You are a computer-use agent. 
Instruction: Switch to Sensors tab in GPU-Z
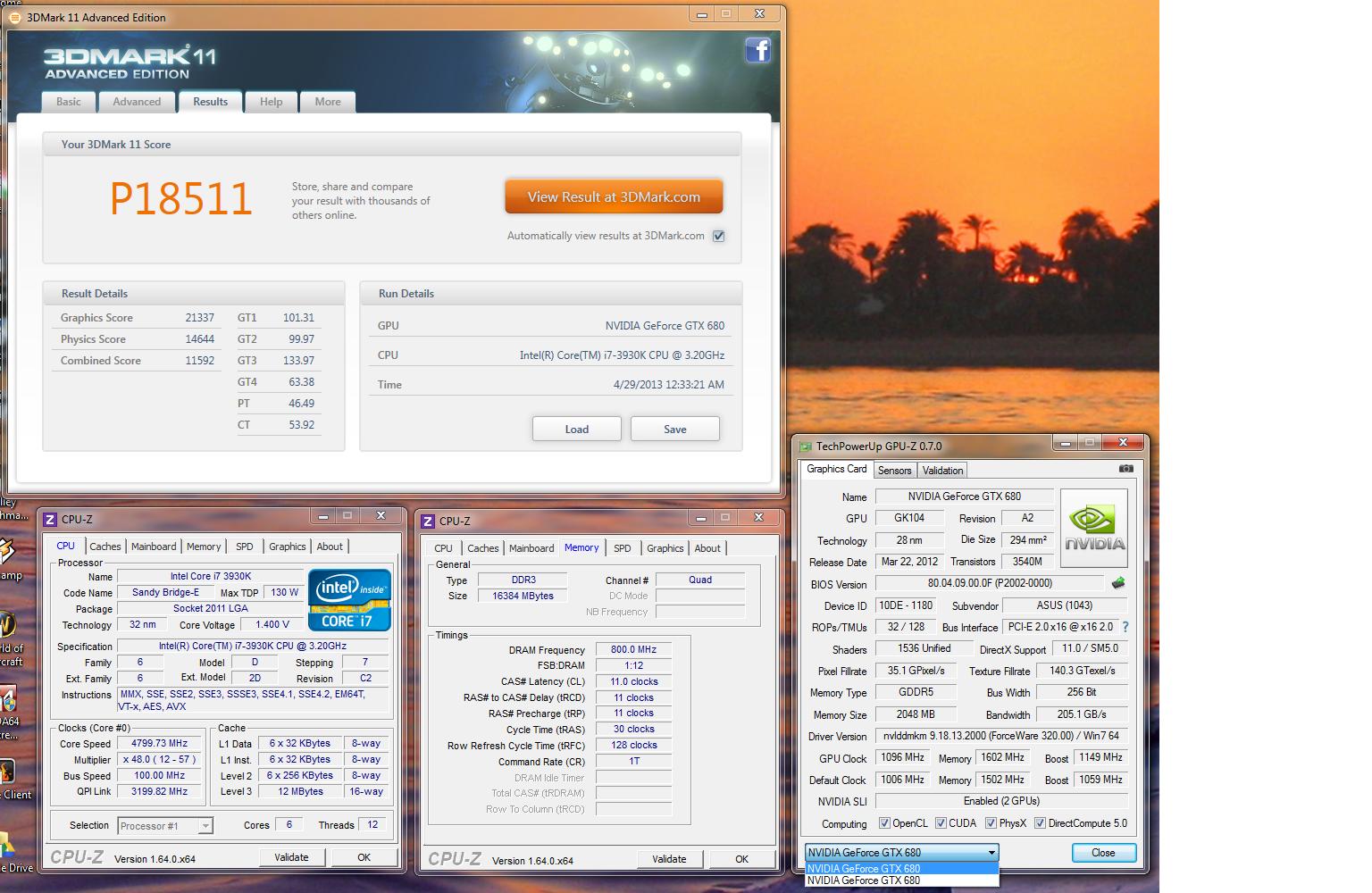coord(894,471)
